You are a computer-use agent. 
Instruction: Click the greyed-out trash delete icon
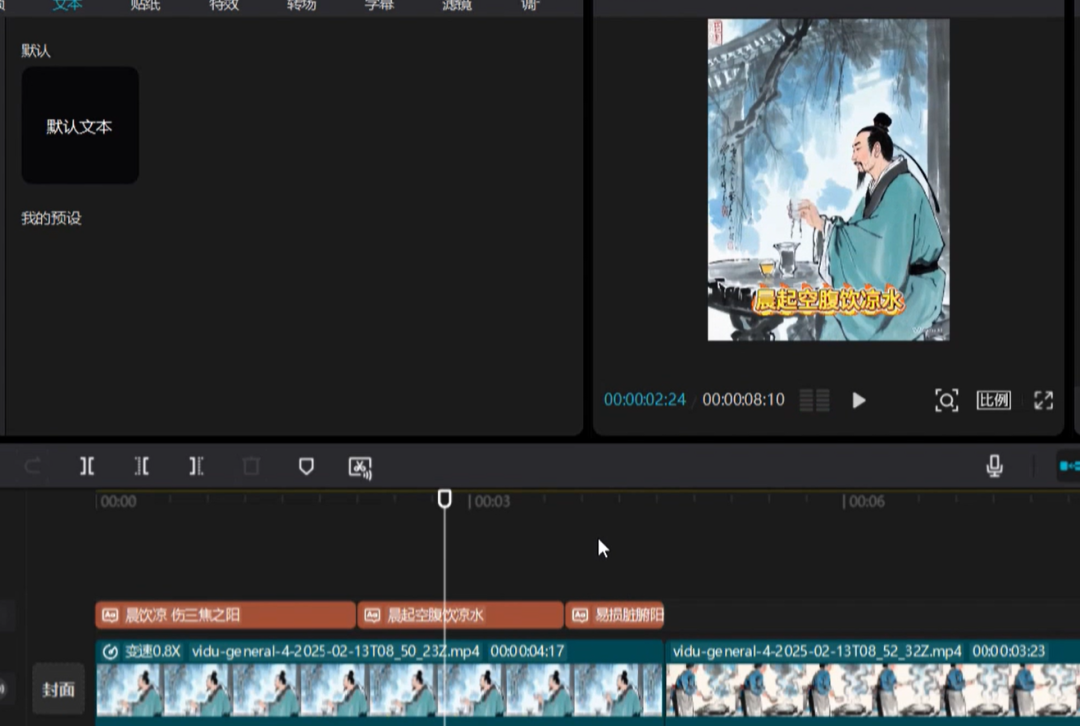pos(251,466)
